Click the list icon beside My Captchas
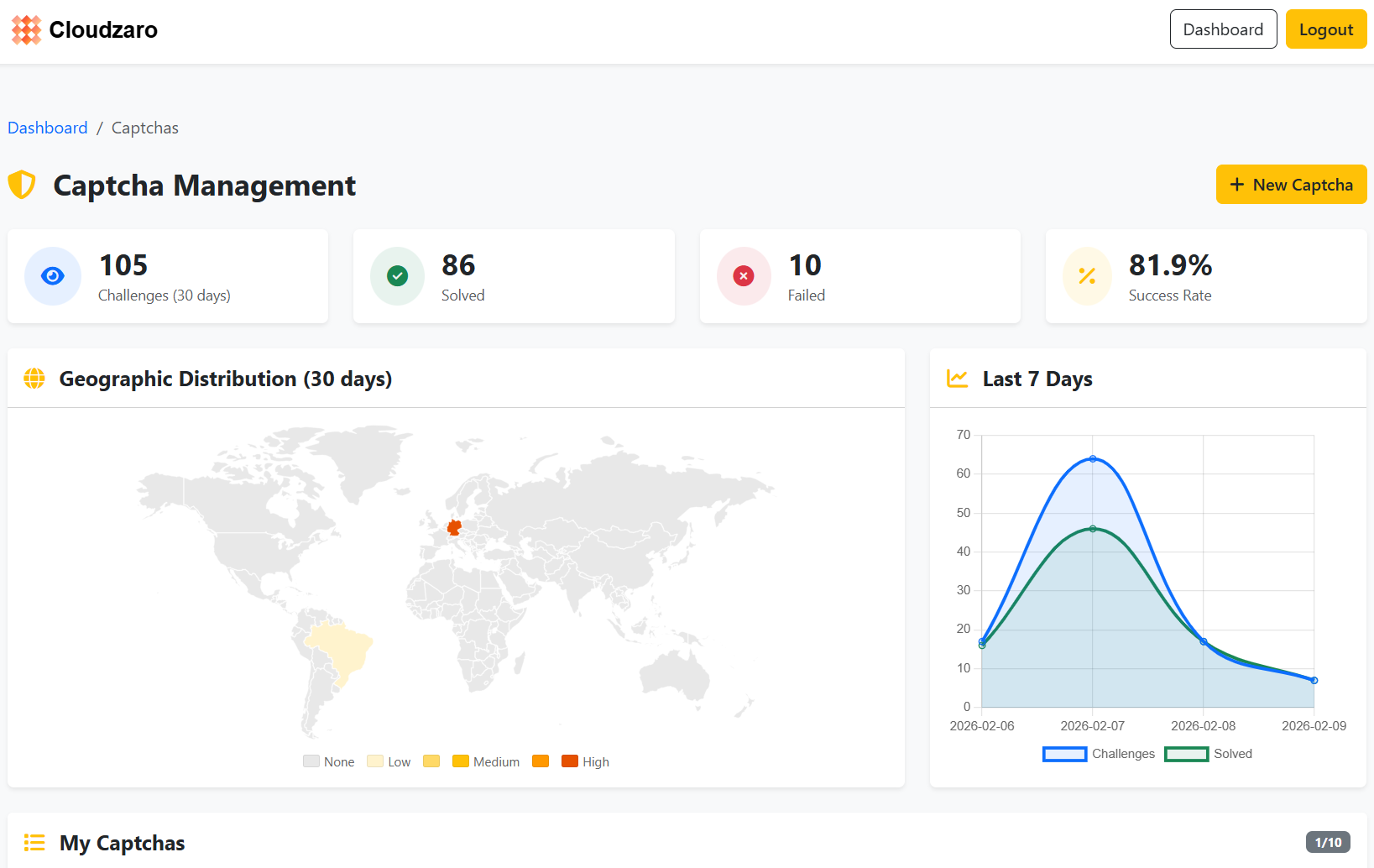This screenshot has height=868, width=1374. tap(34, 842)
